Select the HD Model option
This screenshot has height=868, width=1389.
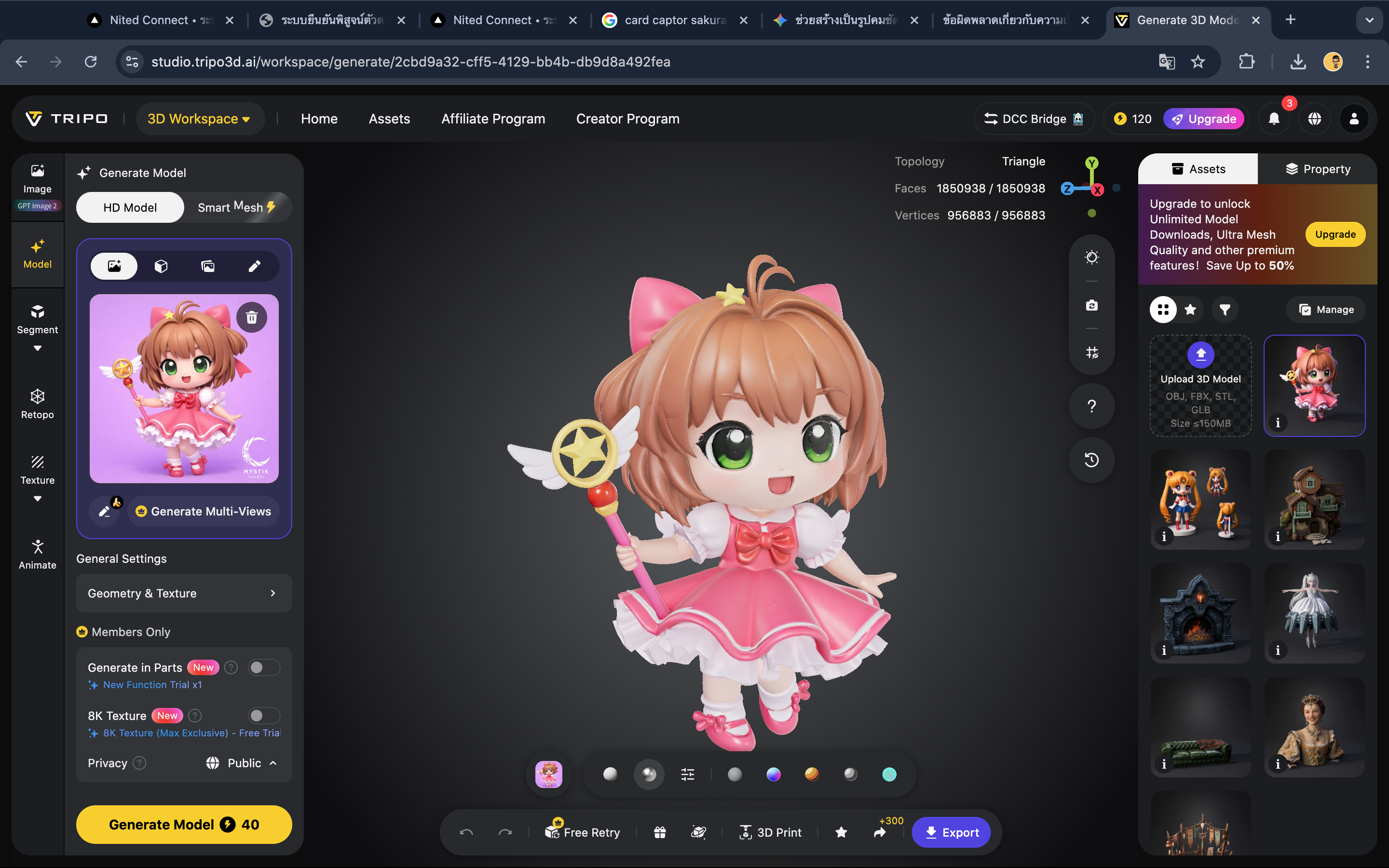click(x=130, y=207)
